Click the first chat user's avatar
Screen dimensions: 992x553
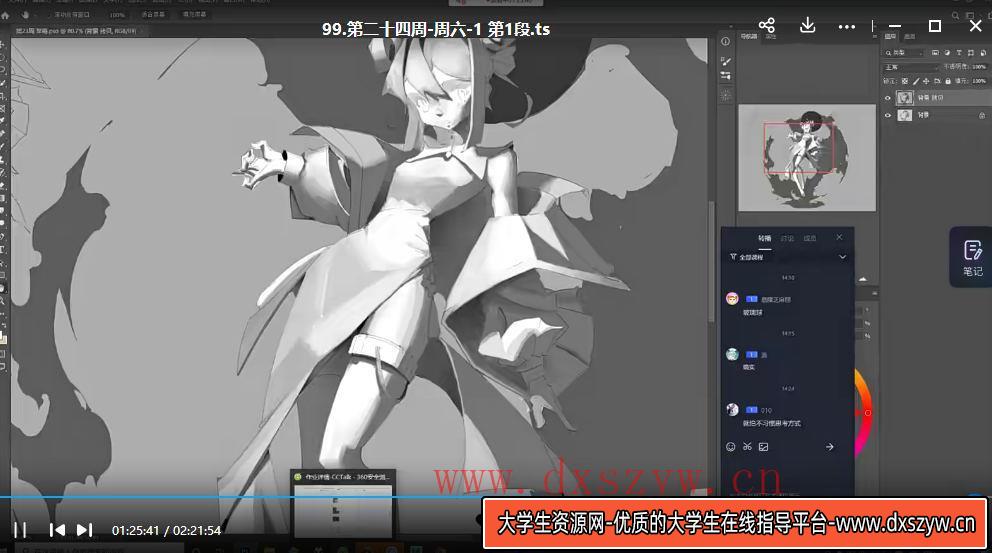pos(732,299)
